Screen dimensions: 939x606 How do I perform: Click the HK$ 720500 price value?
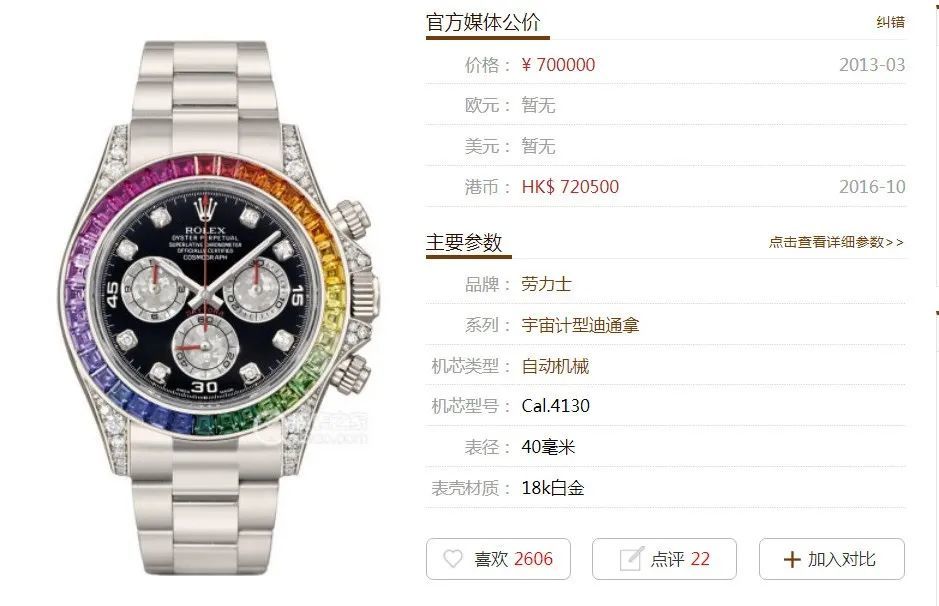tap(570, 187)
